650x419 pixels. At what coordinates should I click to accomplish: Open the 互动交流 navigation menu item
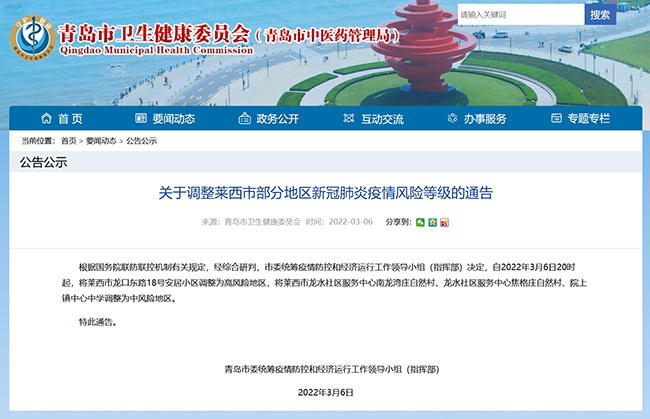pyautogui.click(x=382, y=119)
